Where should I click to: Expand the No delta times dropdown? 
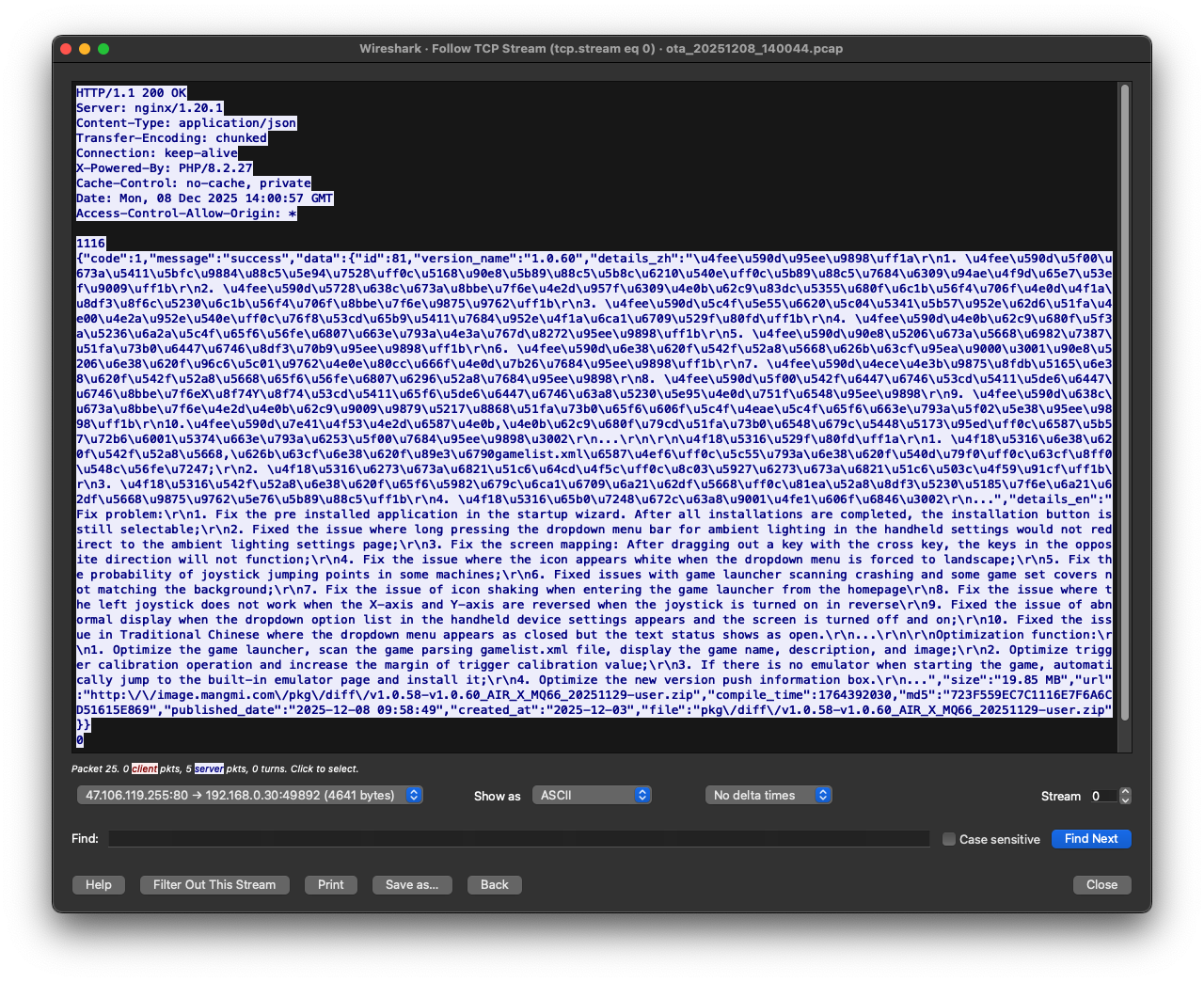pyautogui.click(x=768, y=796)
